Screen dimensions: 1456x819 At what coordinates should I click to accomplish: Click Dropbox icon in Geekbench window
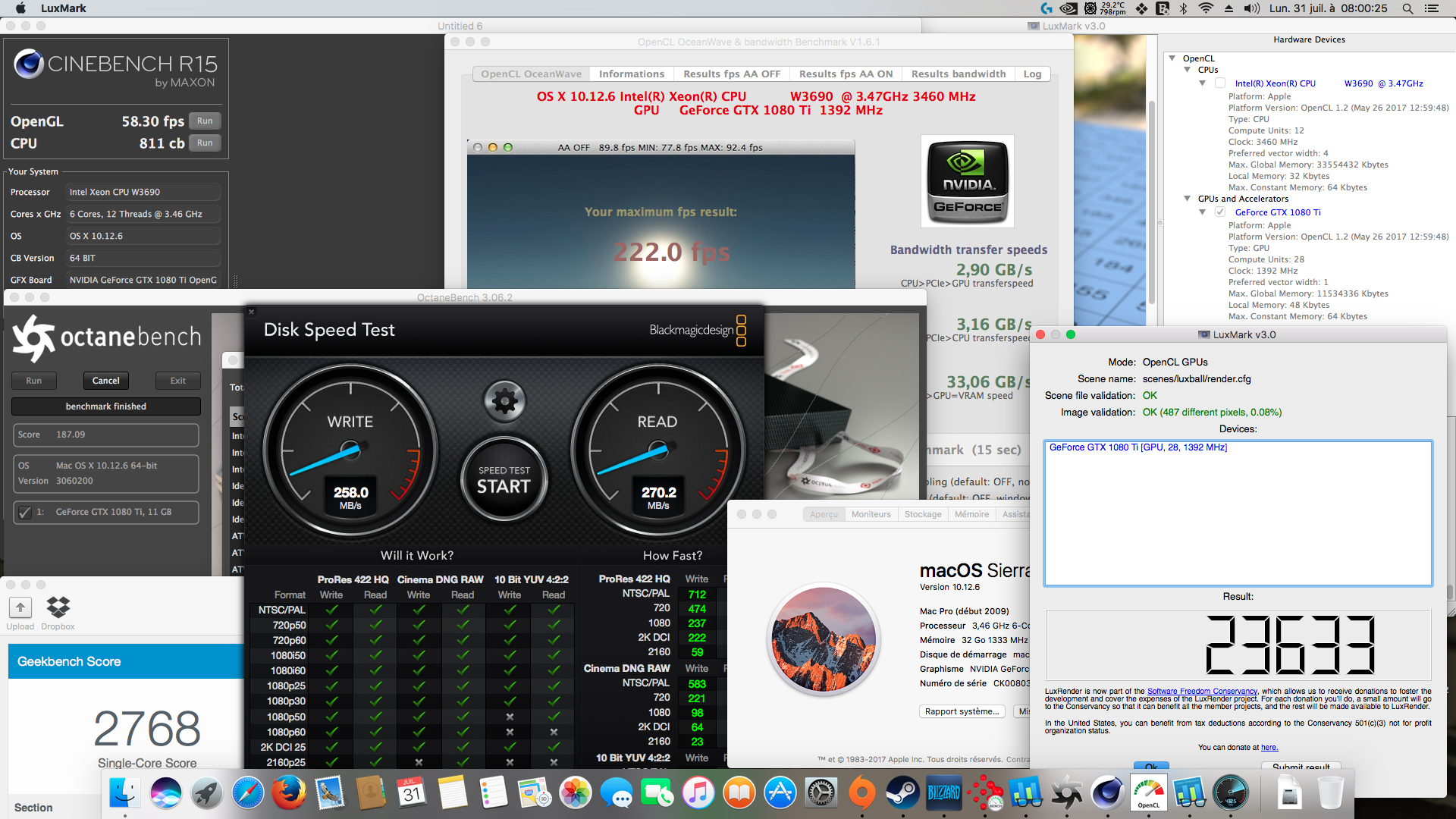coord(58,607)
